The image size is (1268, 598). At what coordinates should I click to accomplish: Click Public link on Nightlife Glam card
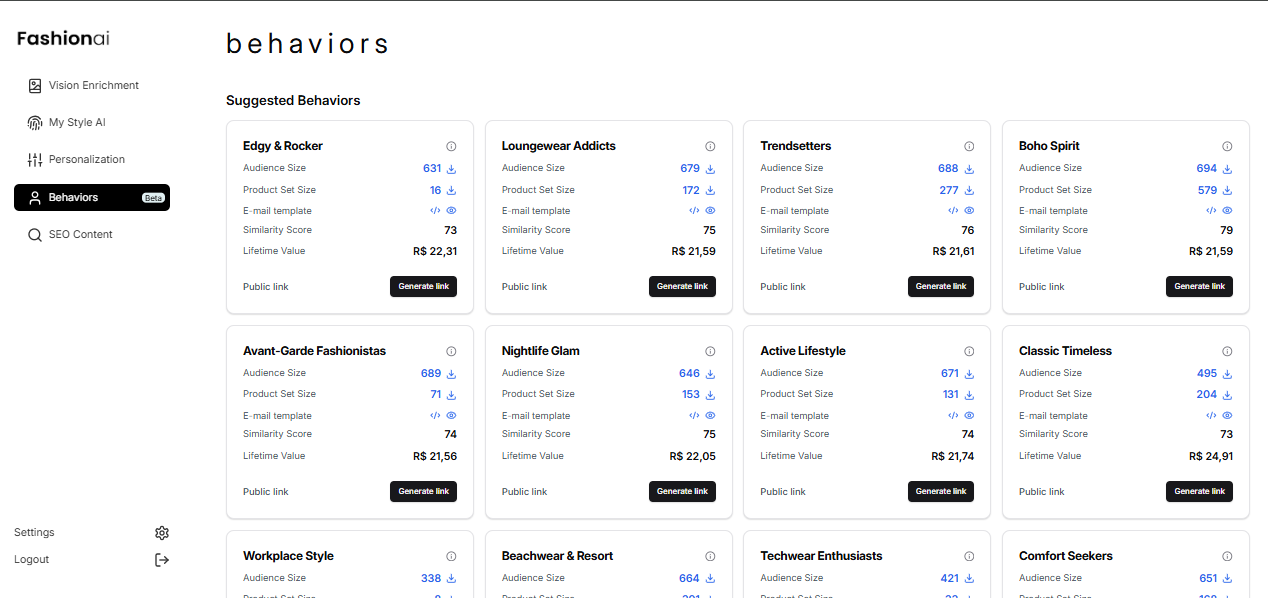coord(524,492)
